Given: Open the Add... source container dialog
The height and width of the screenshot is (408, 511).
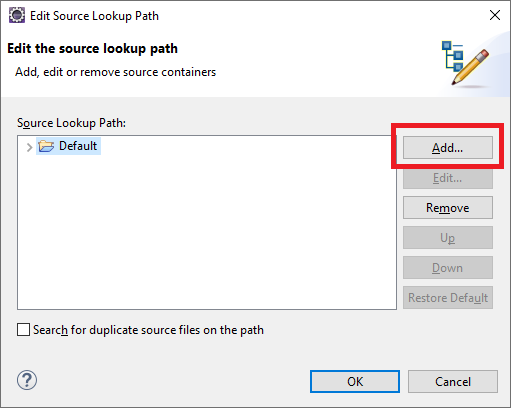Looking at the screenshot, I should point(448,148).
